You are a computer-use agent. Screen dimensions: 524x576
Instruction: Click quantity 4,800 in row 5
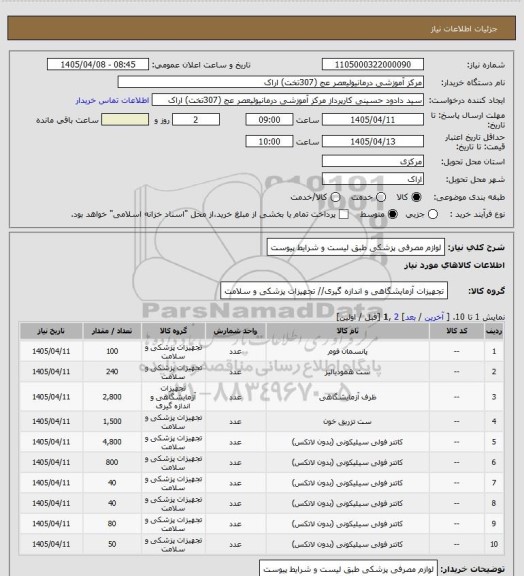(x=112, y=442)
